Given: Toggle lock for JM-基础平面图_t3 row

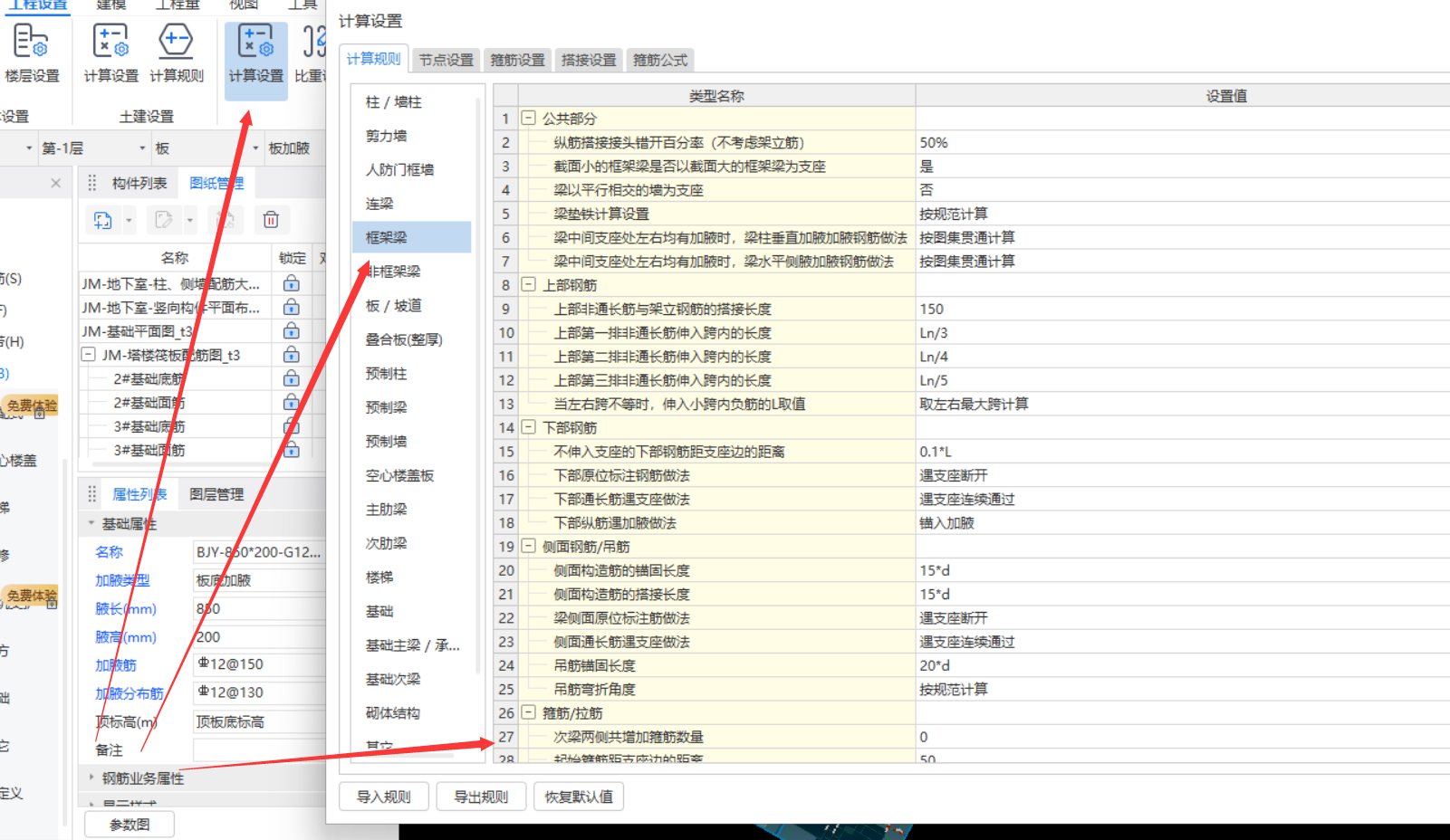Looking at the screenshot, I should 292,330.
